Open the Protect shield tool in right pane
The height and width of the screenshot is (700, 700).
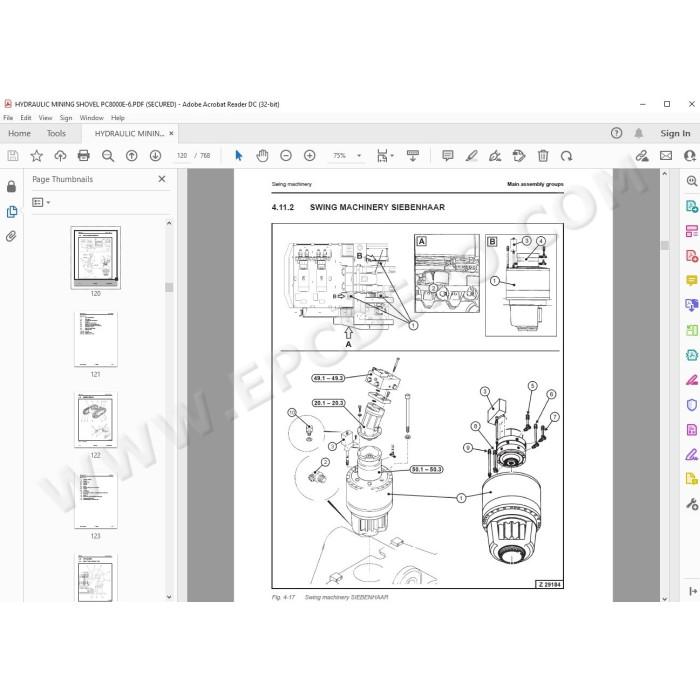[x=692, y=405]
